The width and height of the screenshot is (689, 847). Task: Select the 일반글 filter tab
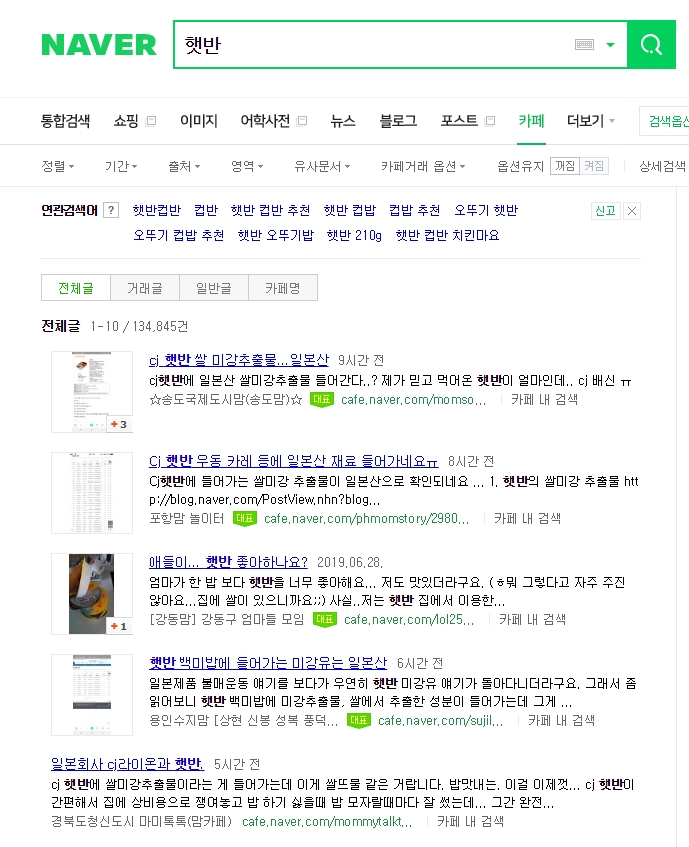pyautogui.click(x=214, y=287)
